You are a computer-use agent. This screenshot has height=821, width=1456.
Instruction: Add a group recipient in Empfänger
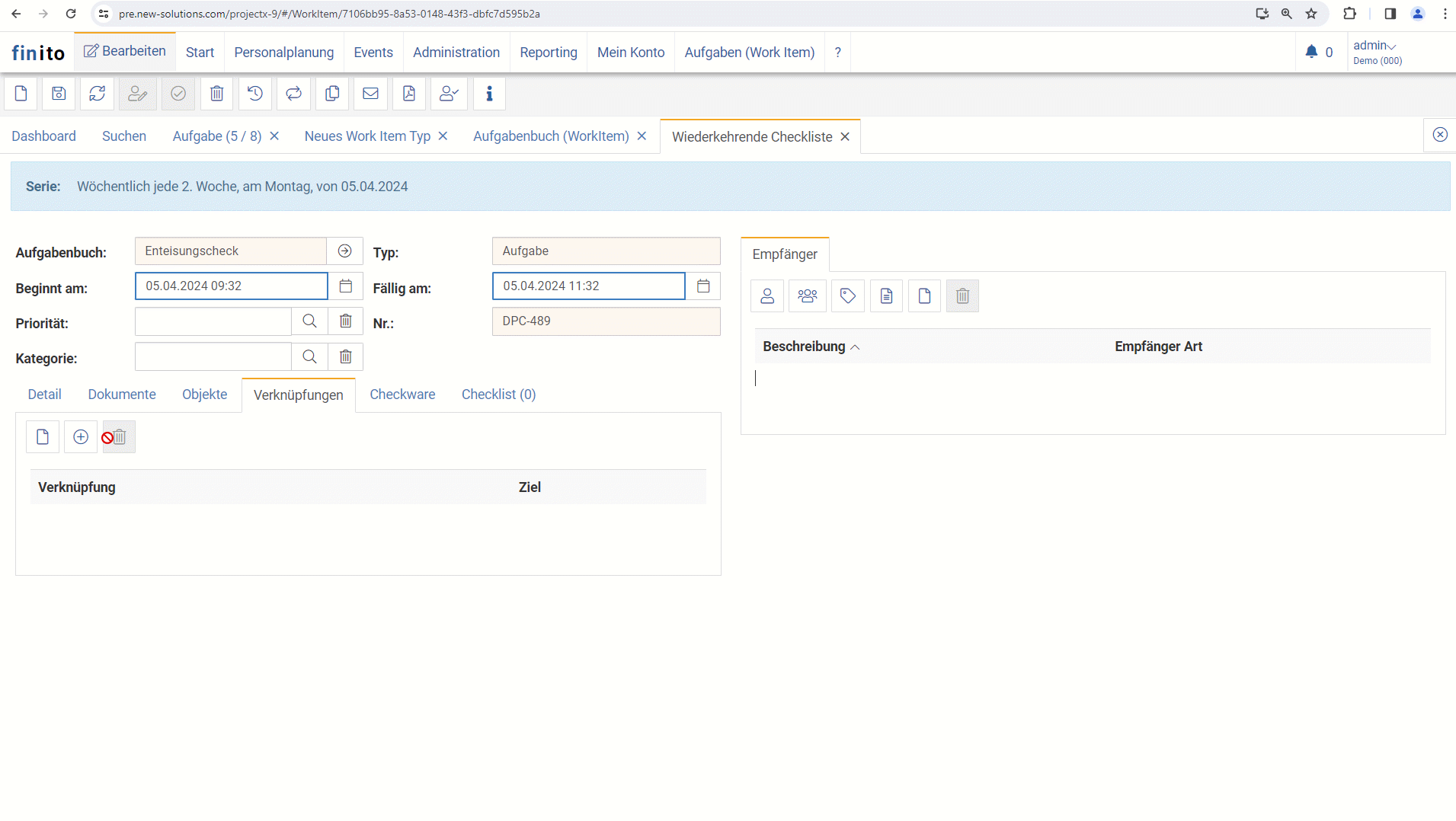click(x=807, y=296)
